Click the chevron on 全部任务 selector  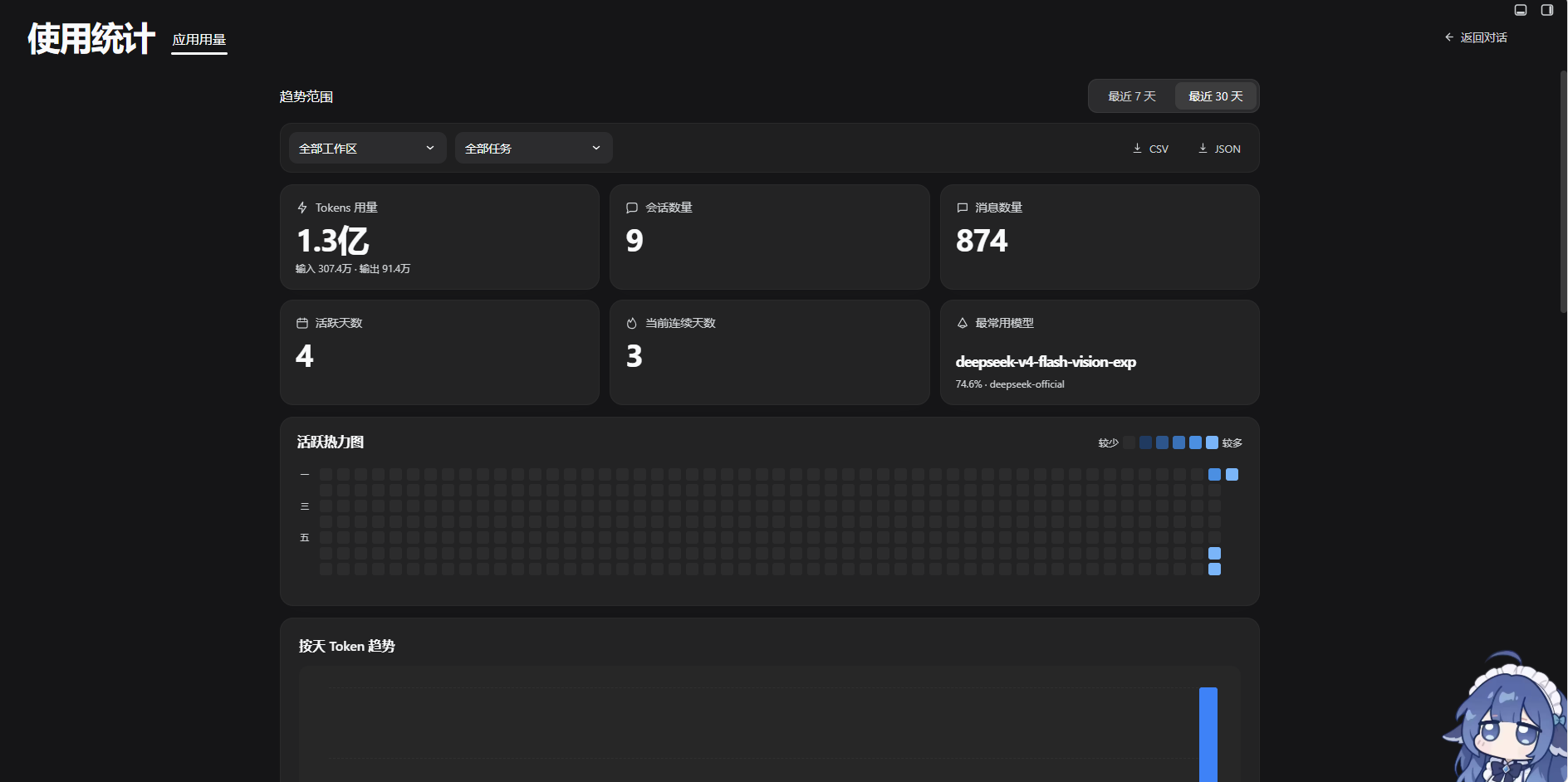tap(596, 148)
